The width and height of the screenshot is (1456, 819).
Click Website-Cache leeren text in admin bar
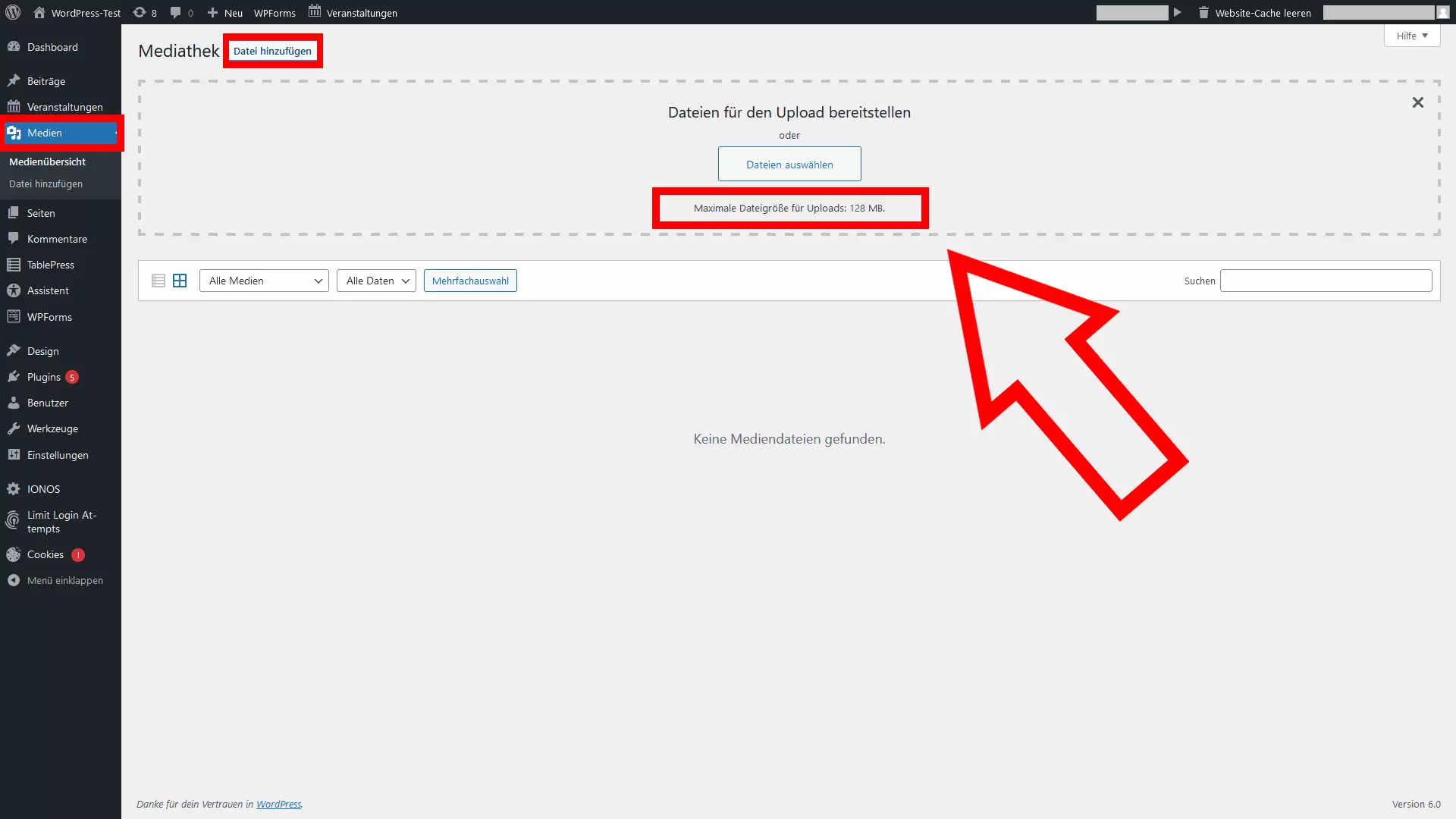pyautogui.click(x=1263, y=13)
